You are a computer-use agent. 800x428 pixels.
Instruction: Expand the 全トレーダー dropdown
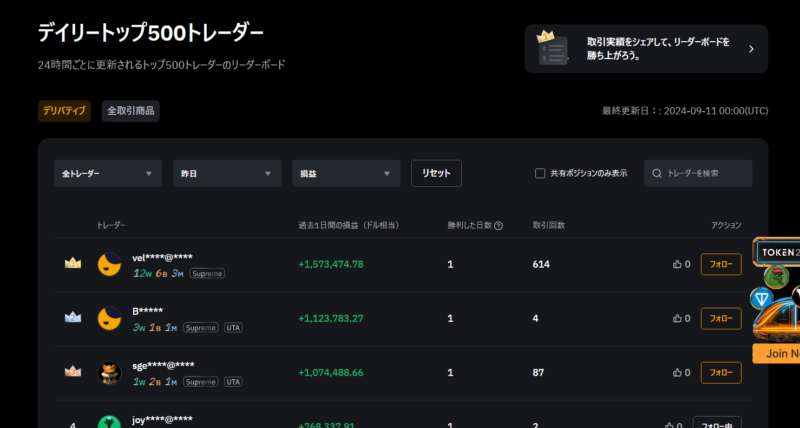pyautogui.click(x=108, y=173)
